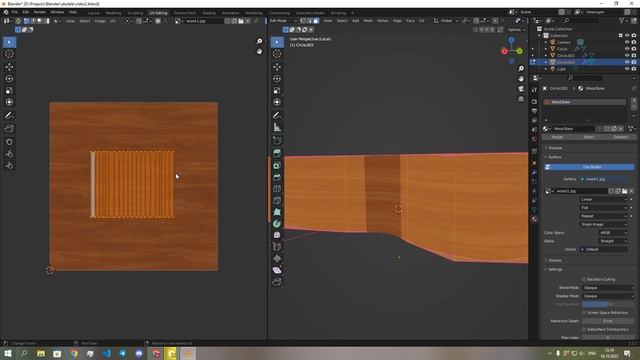Open Shadow Mode dropdown set to Opaque
This screenshot has height=360, width=640.
[x=608, y=296]
